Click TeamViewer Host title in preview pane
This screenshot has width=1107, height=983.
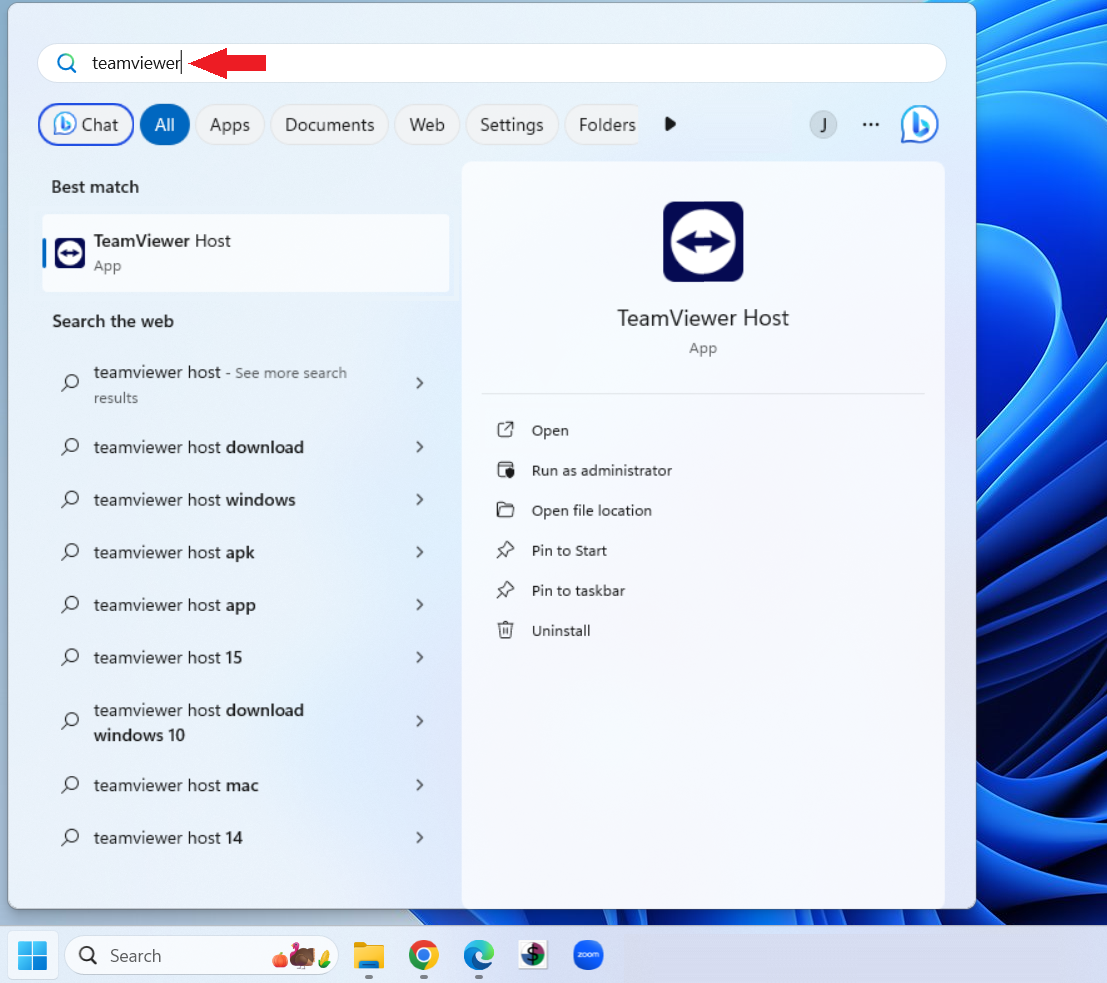click(x=703, y=318)
